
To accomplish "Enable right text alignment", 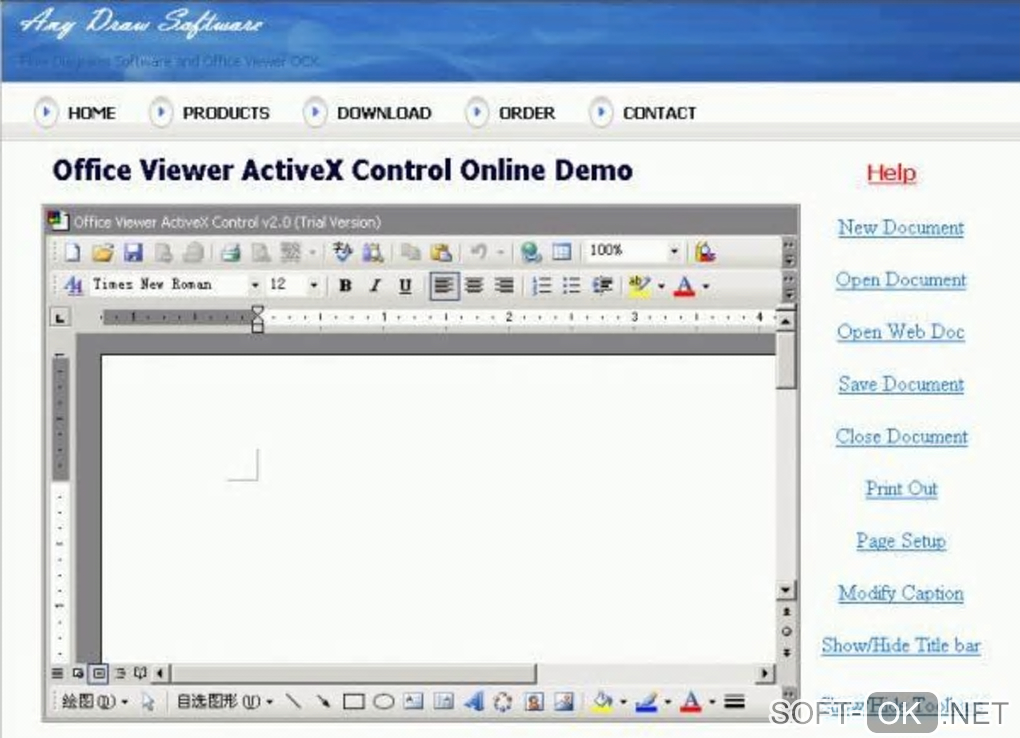I will (504, 286).
